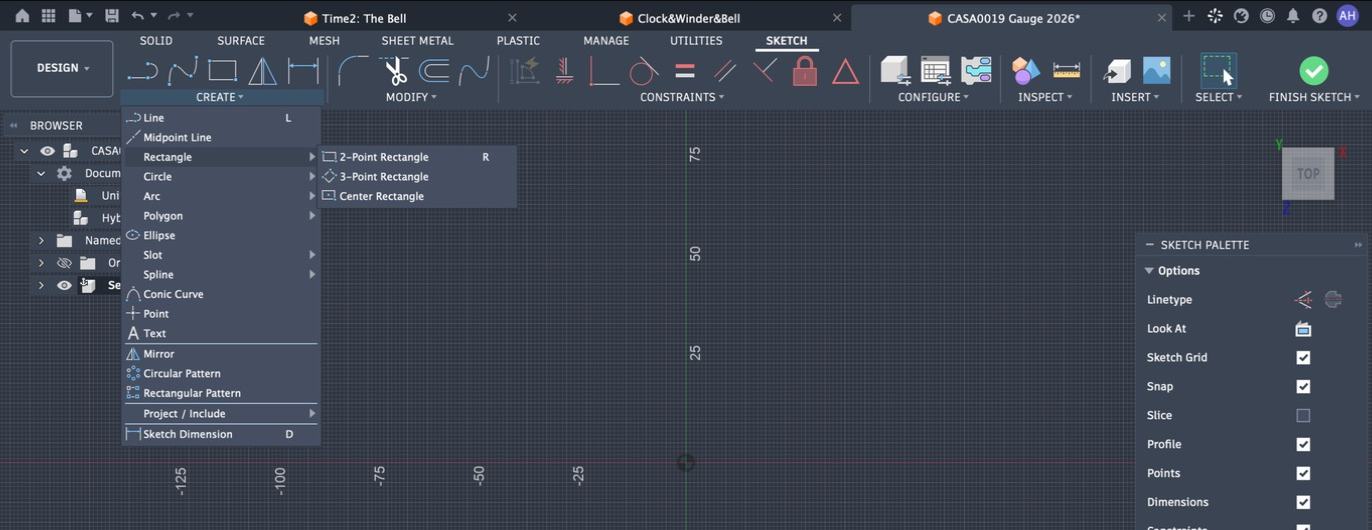Screen dimensions: 1372x530
Task: Choose 3-Point Rectangle from submenu
Action: tap(417, 177)
